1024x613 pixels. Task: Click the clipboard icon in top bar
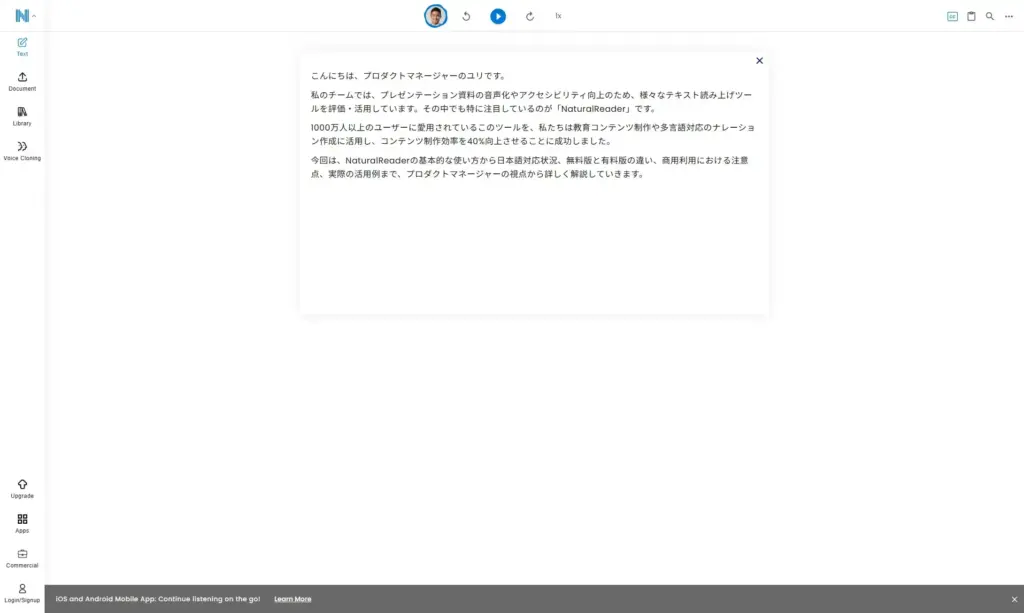(x=971, y=16)
